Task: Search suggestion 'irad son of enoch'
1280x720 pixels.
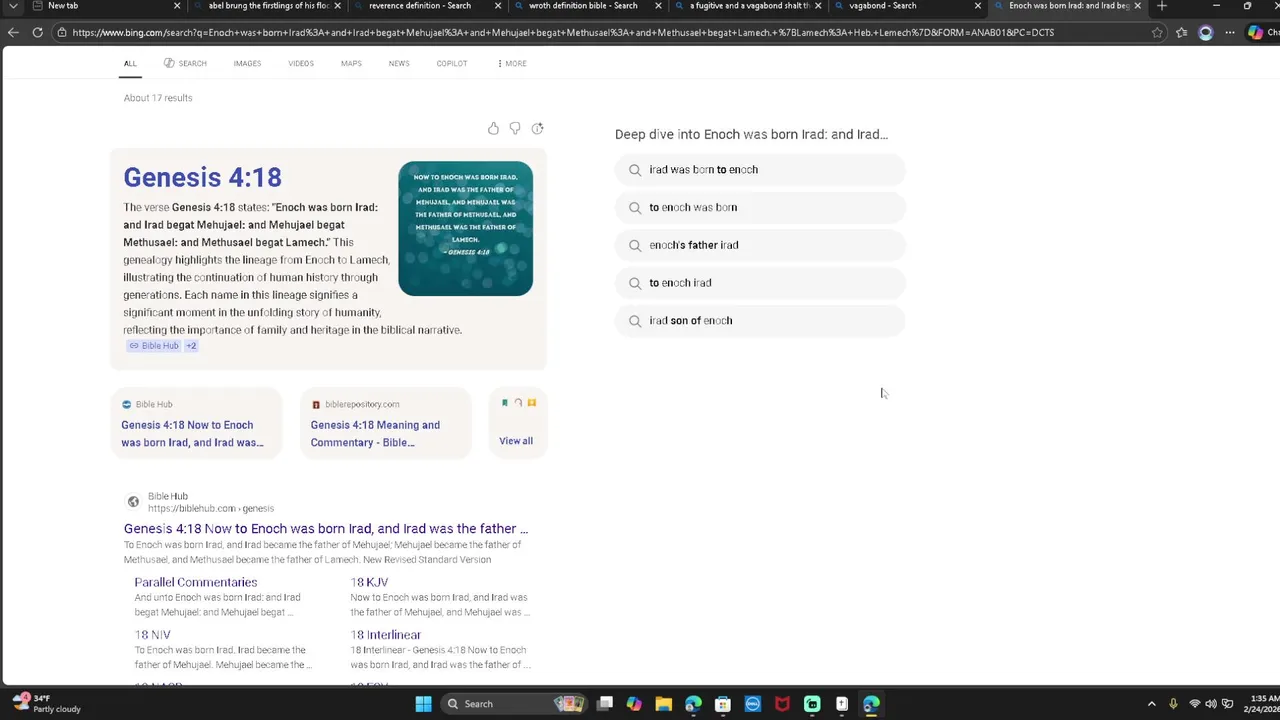Action: [x=760, y=321]
